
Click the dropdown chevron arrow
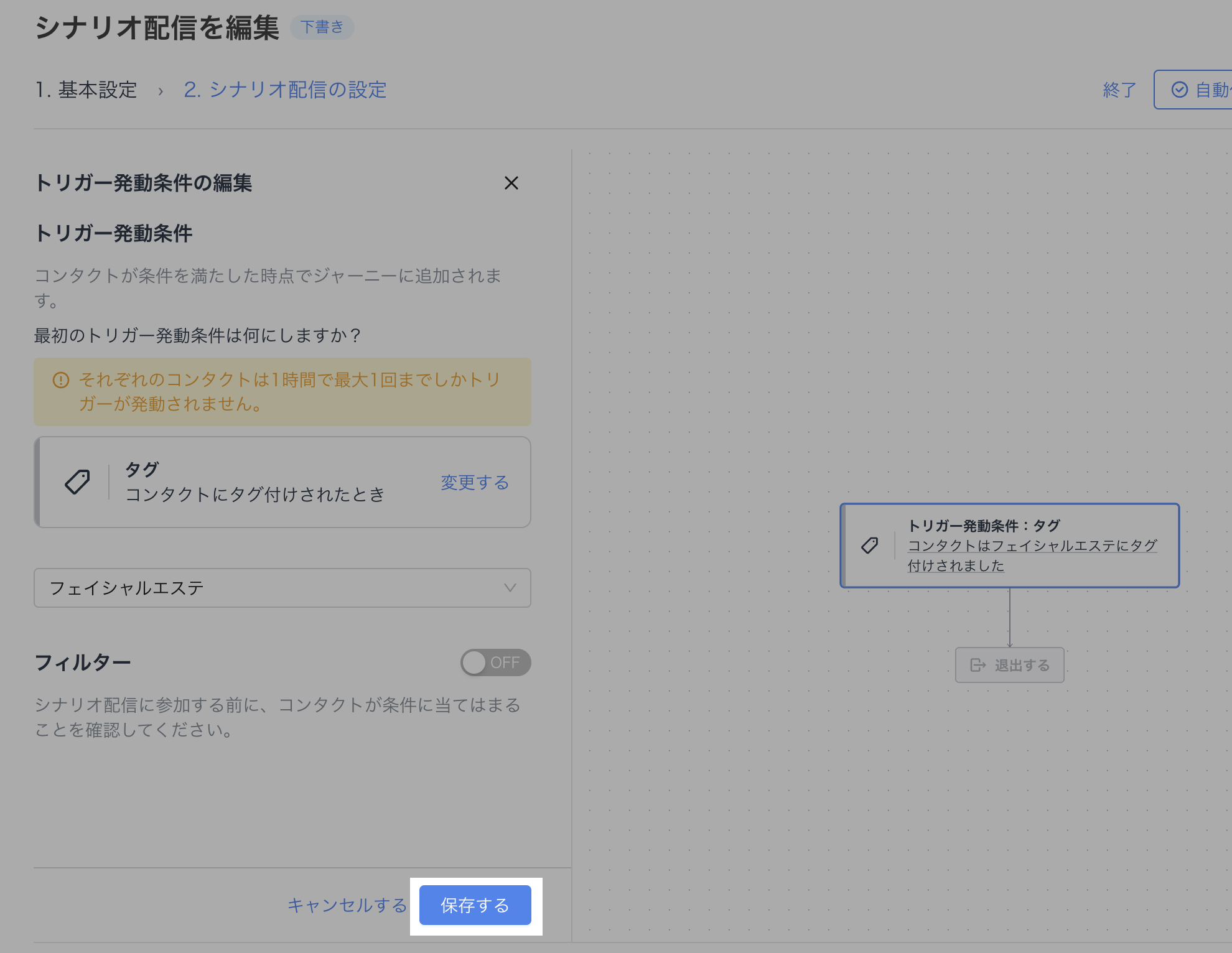[510, 588]
